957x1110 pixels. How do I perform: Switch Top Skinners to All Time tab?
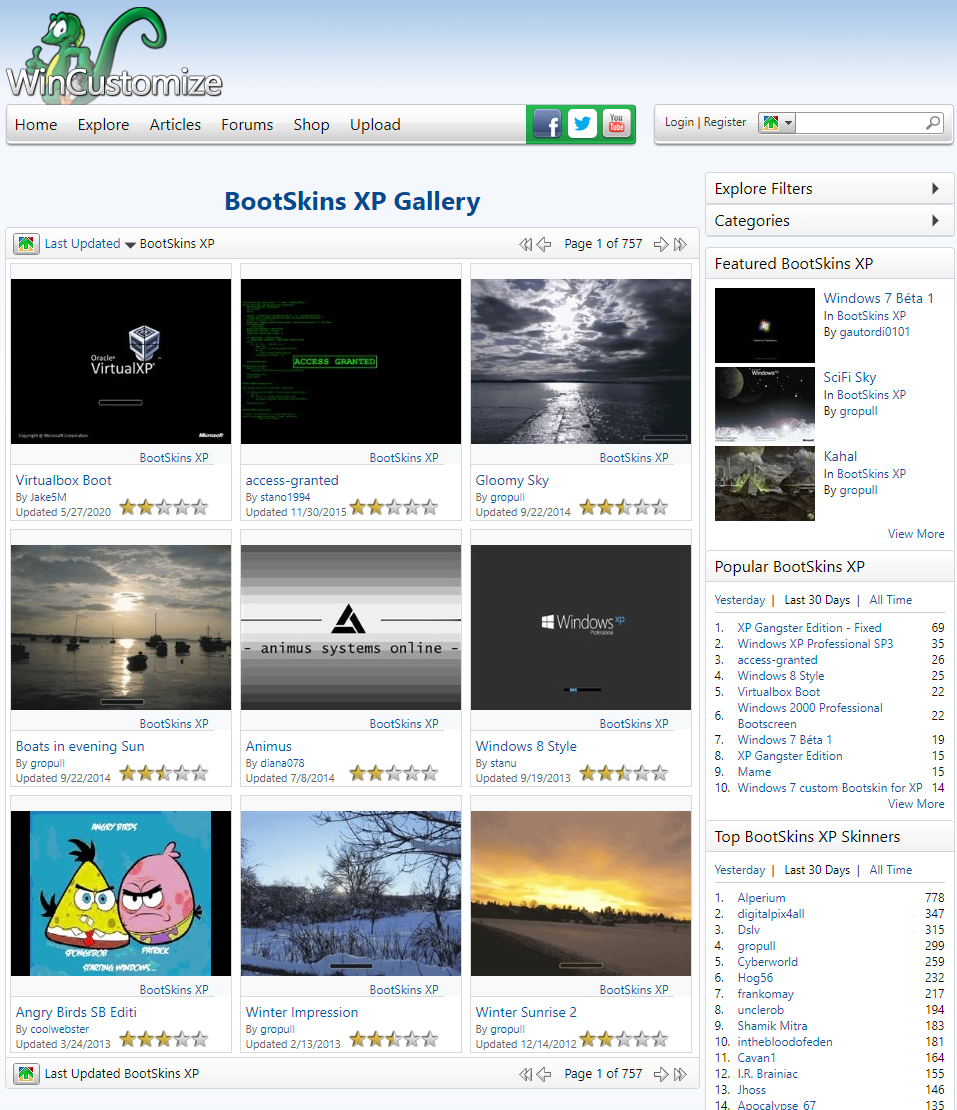tap(890, 870)
